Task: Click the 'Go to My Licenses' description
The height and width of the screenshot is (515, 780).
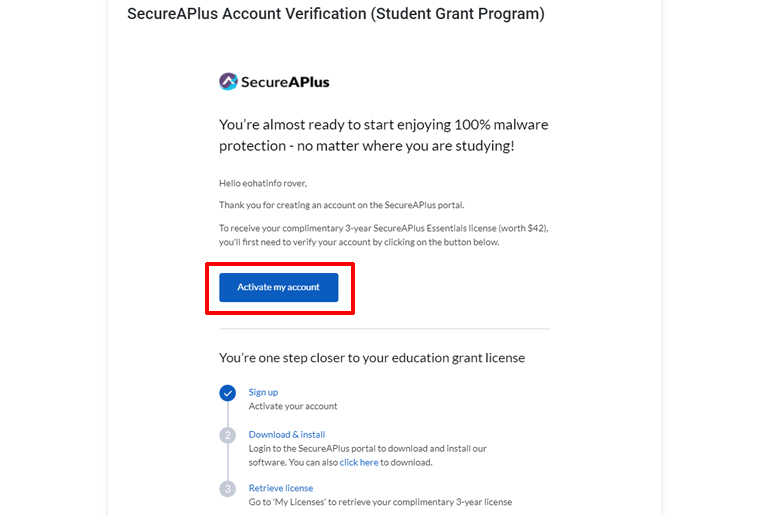Action: (380, 502)
